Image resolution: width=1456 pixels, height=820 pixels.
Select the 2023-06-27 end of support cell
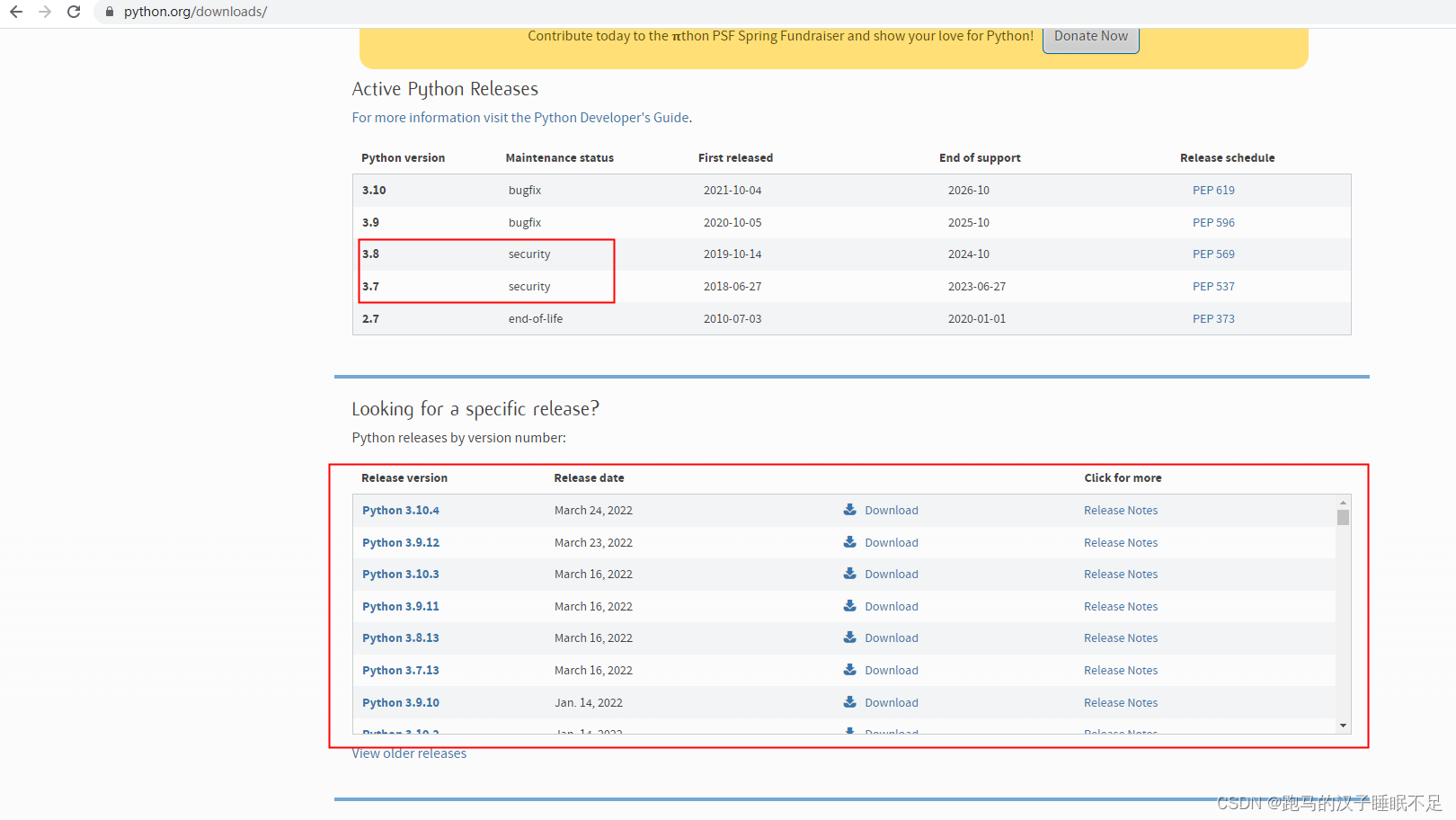977,287
